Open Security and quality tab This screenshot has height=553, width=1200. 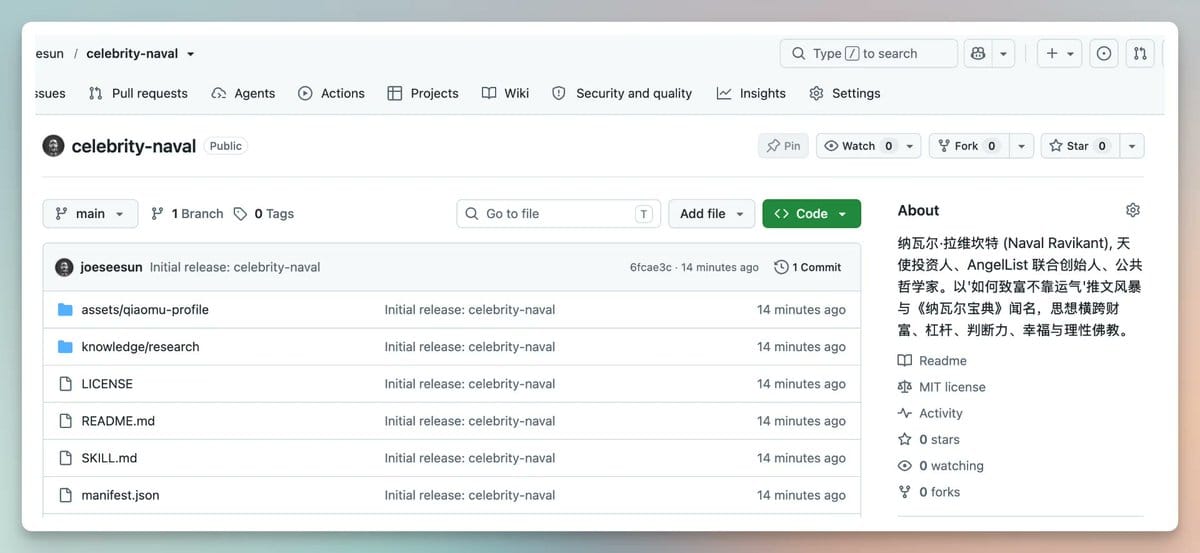[x=622, y=93]
